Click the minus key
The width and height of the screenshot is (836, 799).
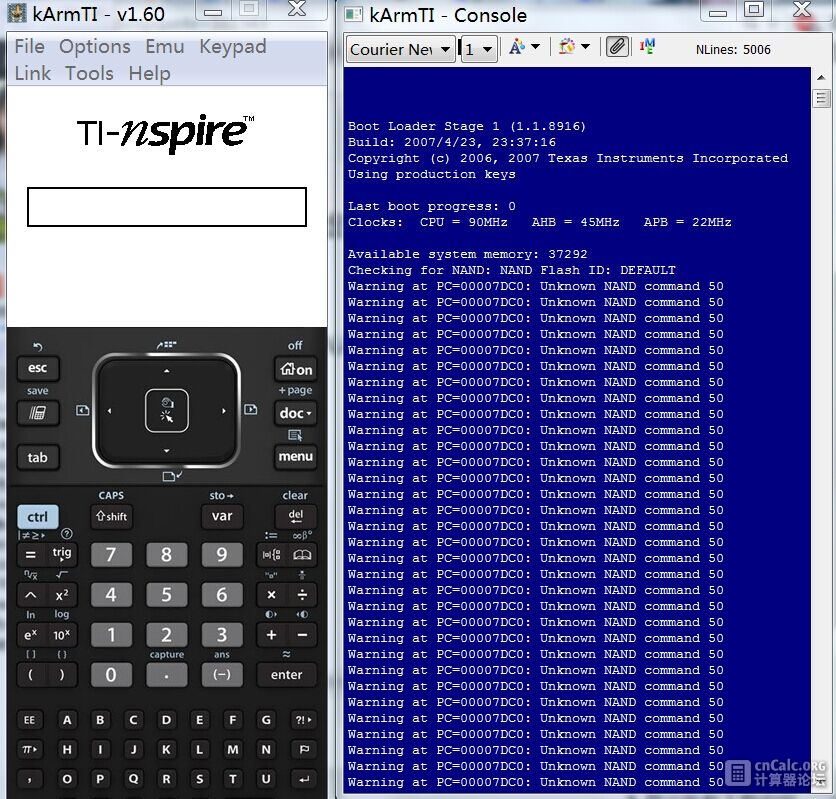click(x=302, y=635)
